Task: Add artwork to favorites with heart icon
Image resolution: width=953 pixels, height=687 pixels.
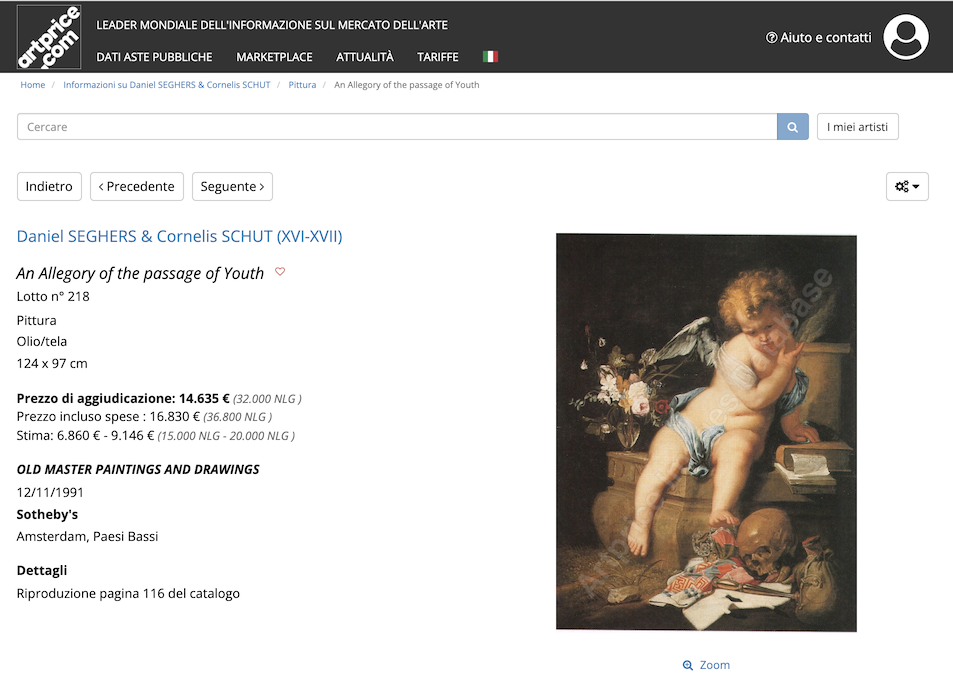Action: 280,272
